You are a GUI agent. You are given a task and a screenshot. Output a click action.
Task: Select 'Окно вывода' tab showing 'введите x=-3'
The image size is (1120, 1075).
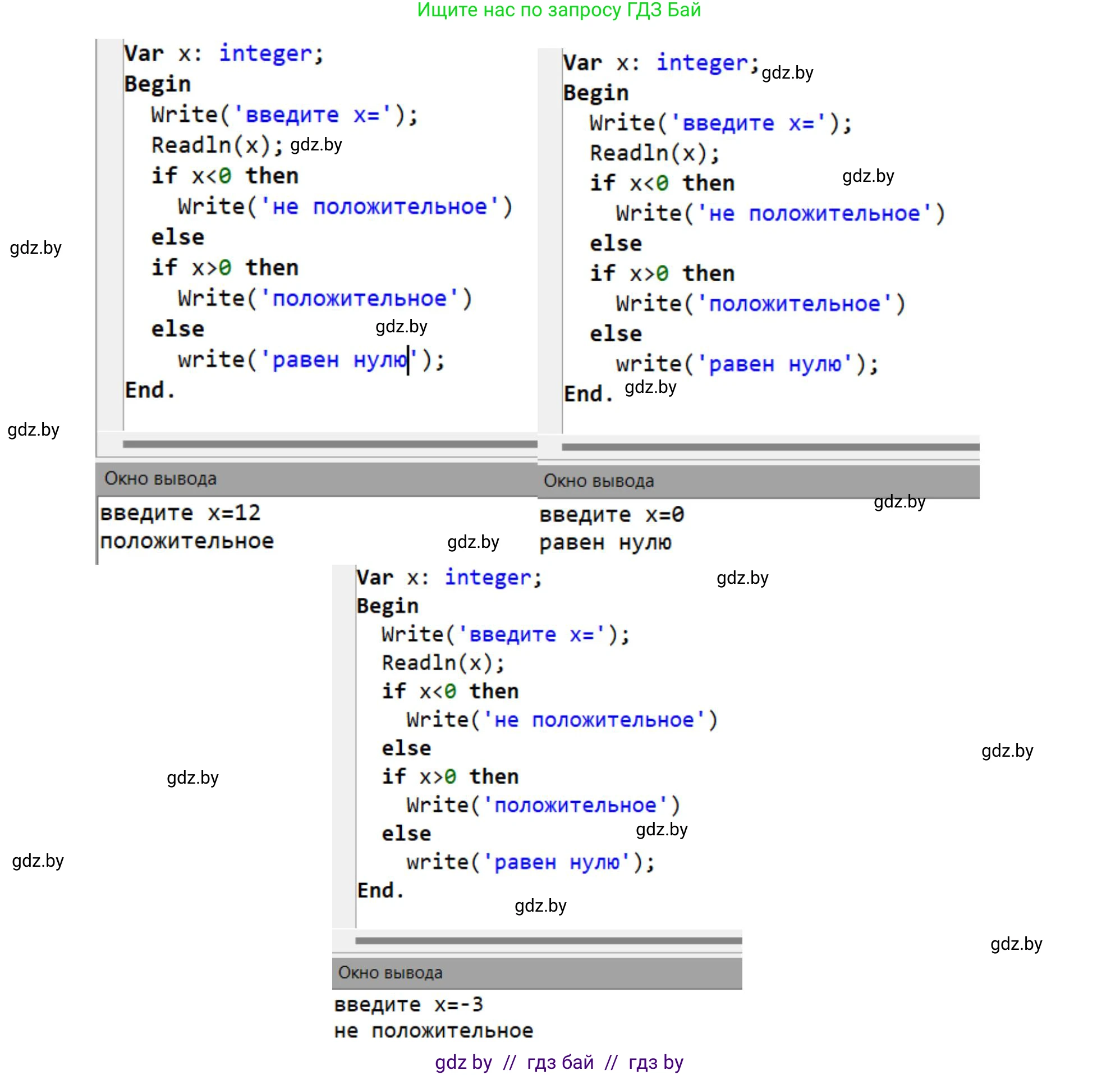coord(390,972)
